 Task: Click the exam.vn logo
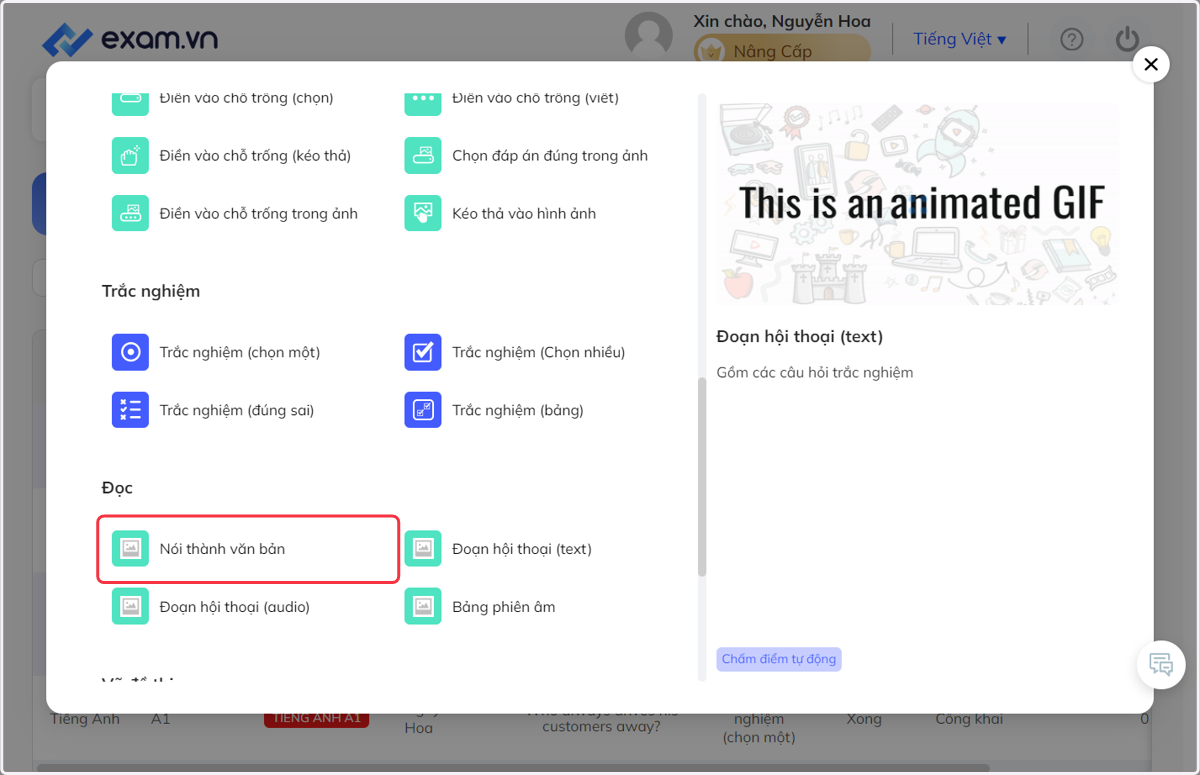130,39
